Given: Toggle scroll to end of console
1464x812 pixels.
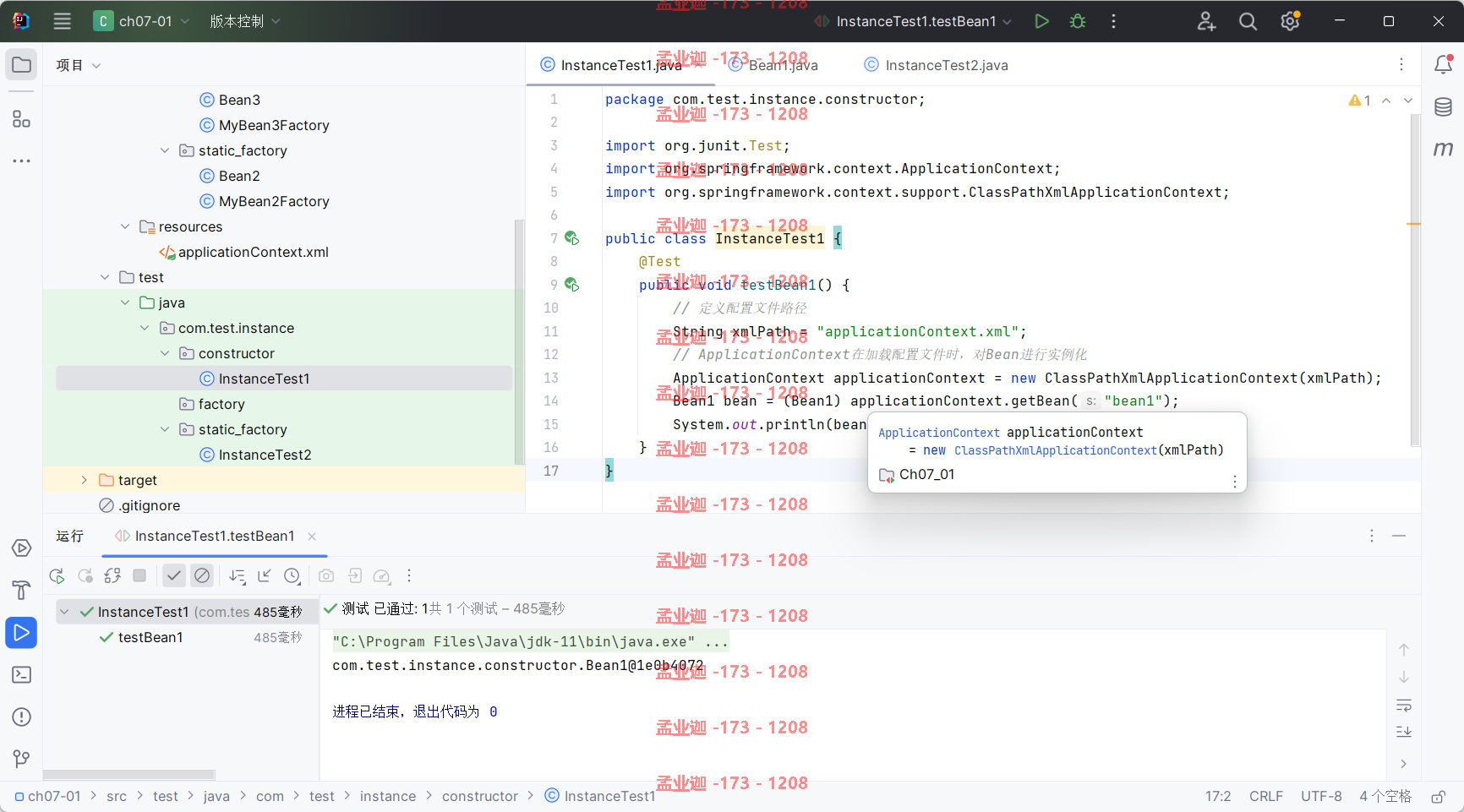Looking at the screenshot, I should click(1404, 732).
